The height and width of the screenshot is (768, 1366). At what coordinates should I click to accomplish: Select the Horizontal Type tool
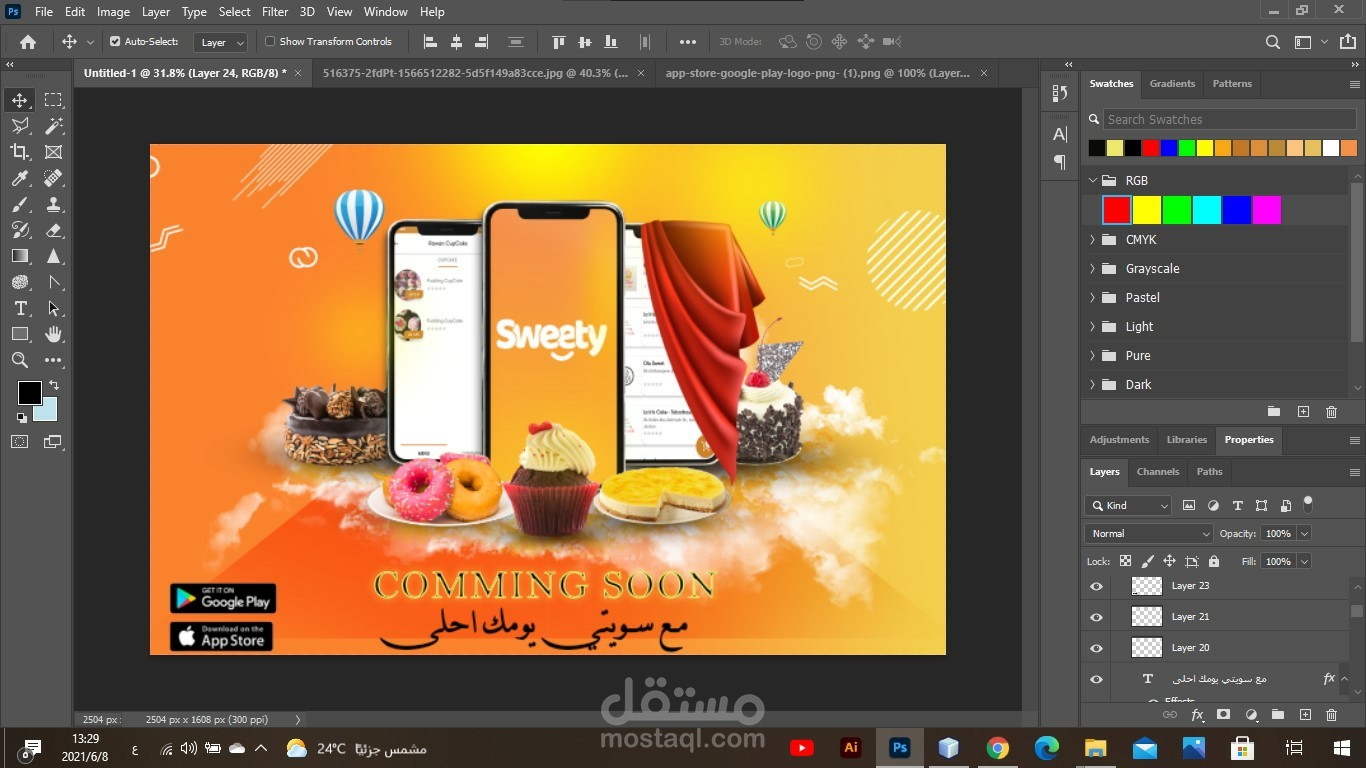(x=20, y=308)
